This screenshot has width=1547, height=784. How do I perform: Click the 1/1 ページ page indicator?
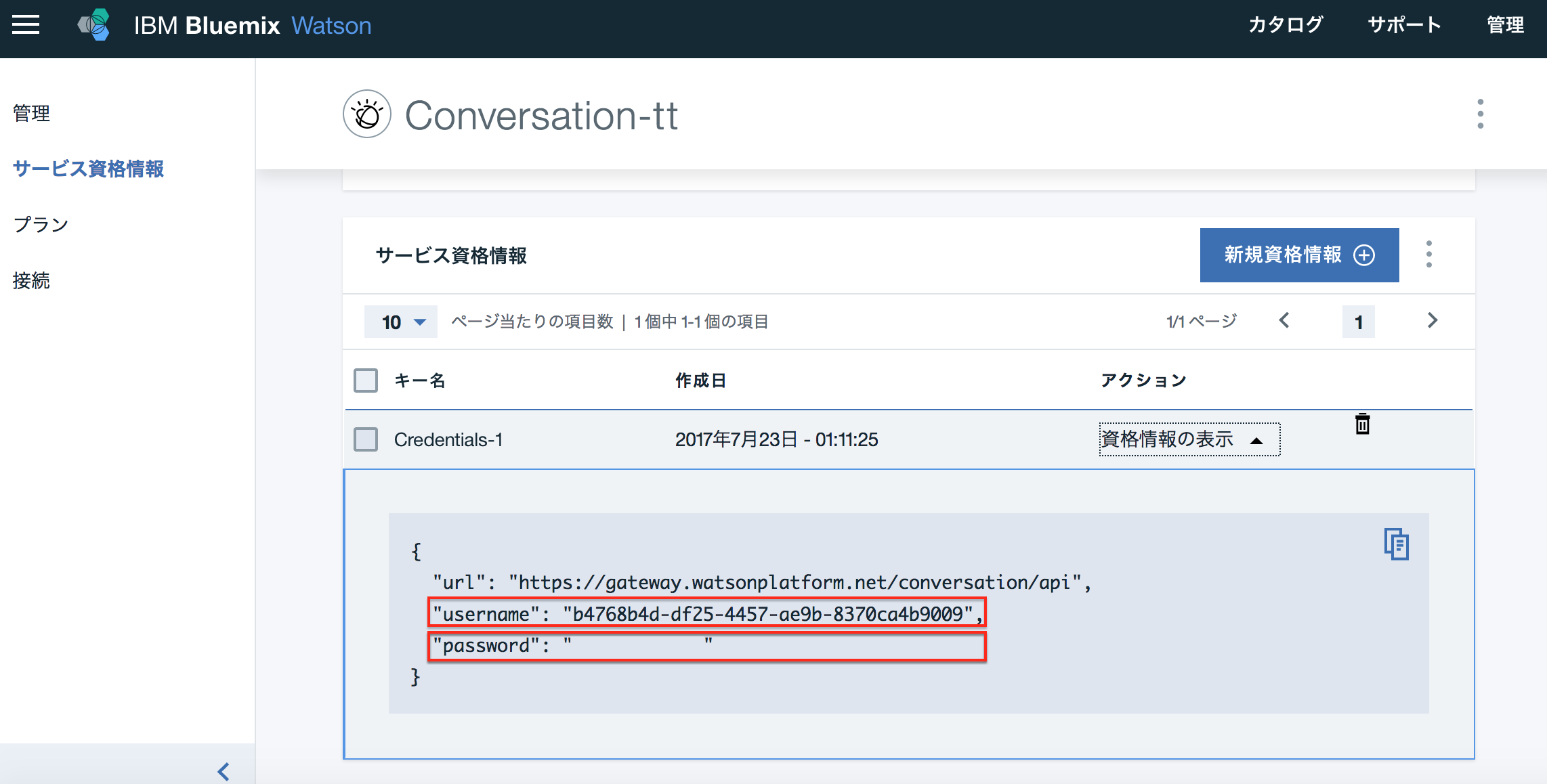[x=1202, y=321]
